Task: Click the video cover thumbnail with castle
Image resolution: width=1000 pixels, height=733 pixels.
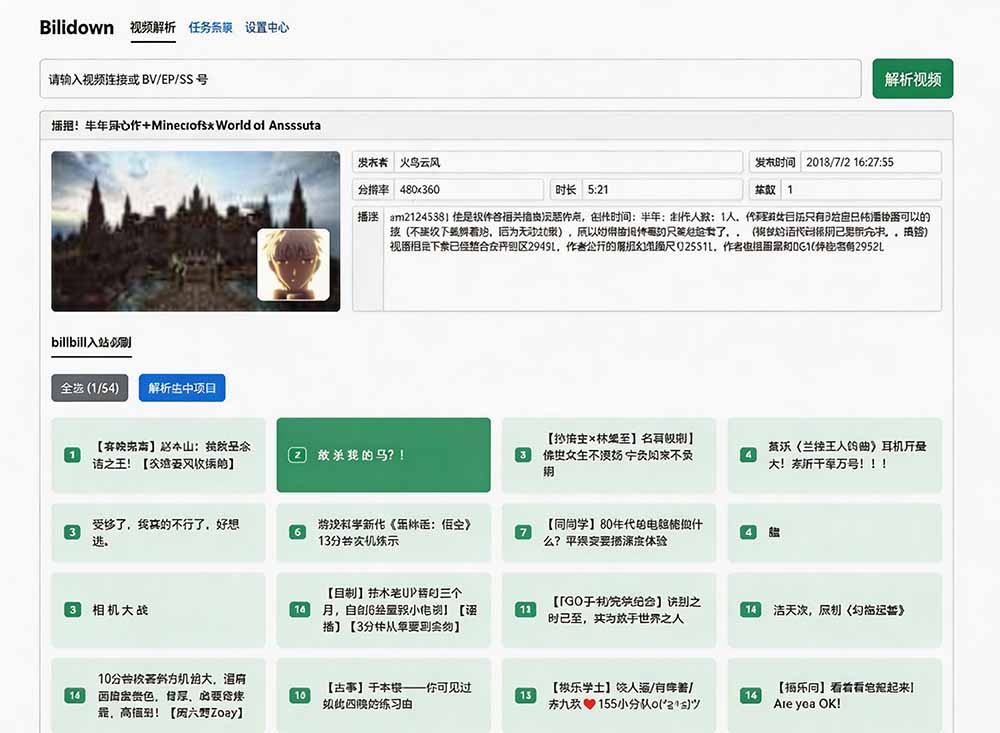Action: [196, 231]
